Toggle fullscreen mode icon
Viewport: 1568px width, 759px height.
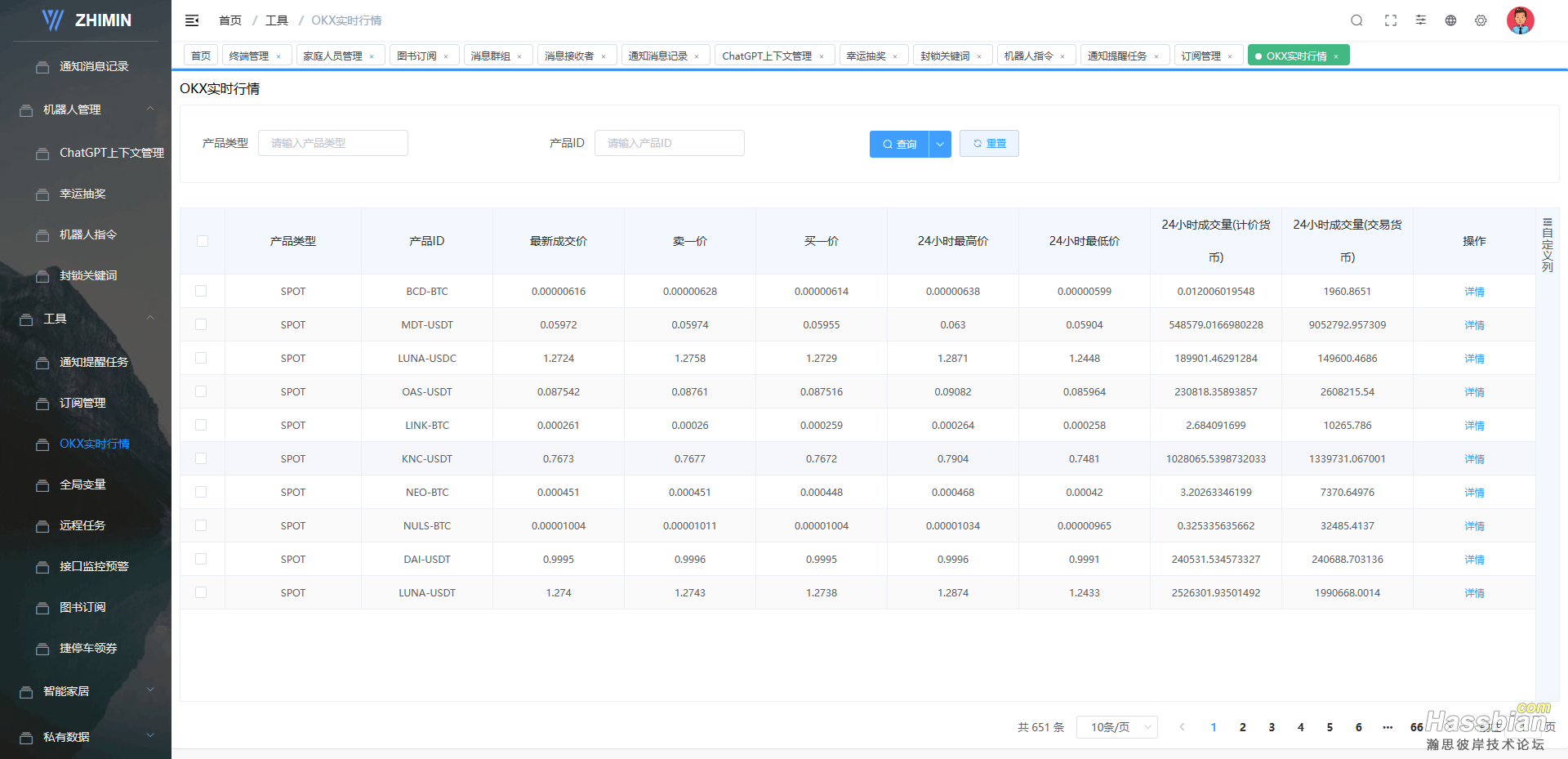(1391, 20)
